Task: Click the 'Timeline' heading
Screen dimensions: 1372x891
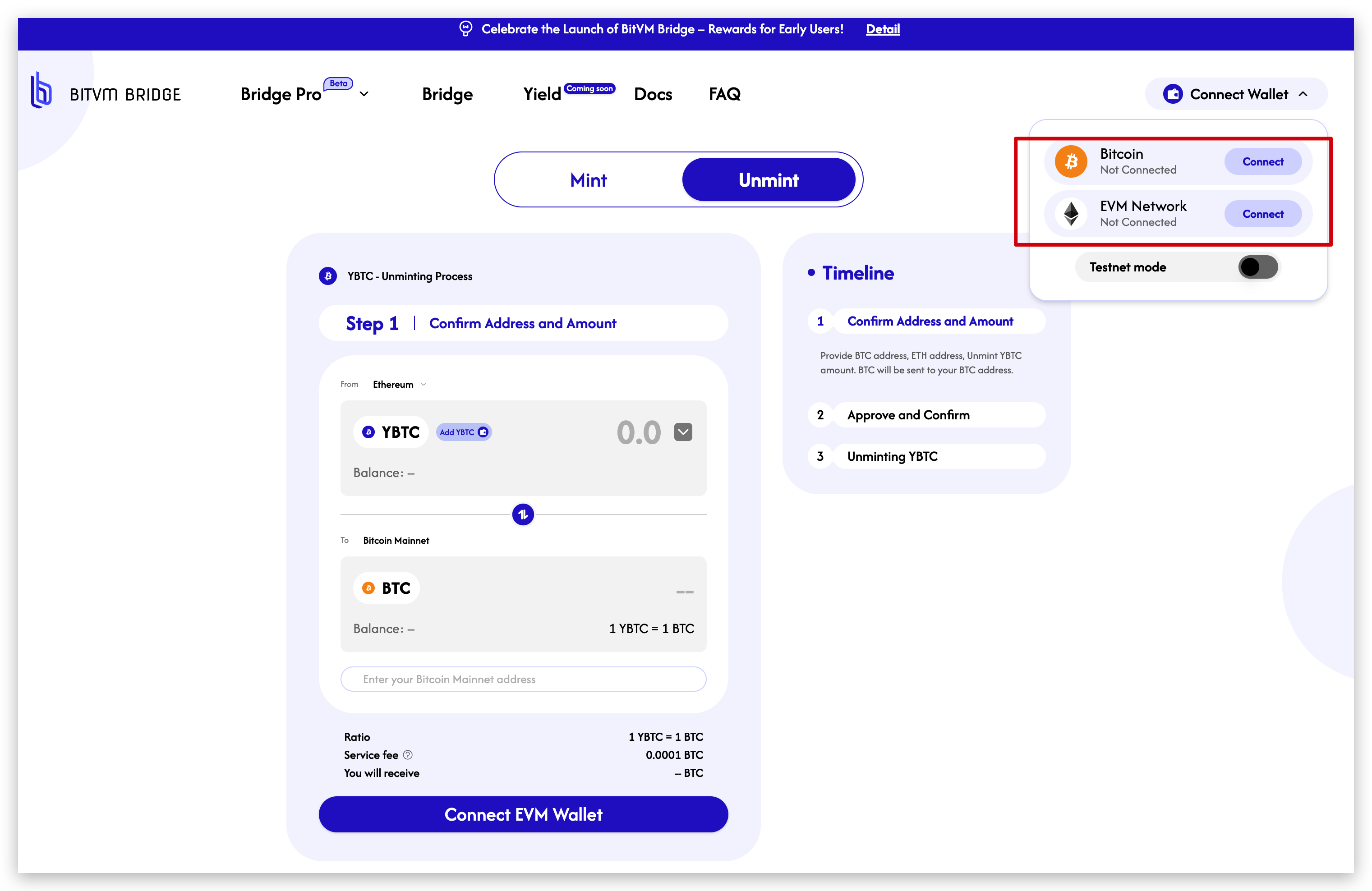Action: pyautogui.click(x=857, y=273)
